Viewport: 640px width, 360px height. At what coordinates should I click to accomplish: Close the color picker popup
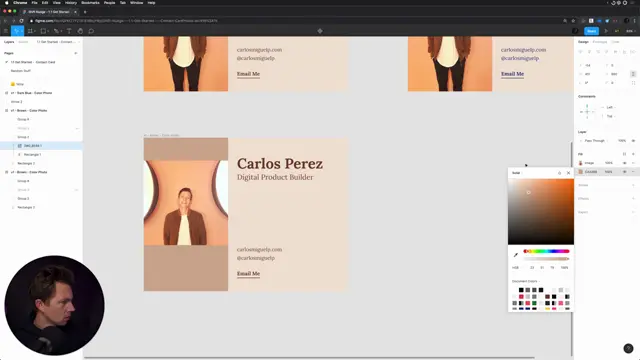(568, 173)
